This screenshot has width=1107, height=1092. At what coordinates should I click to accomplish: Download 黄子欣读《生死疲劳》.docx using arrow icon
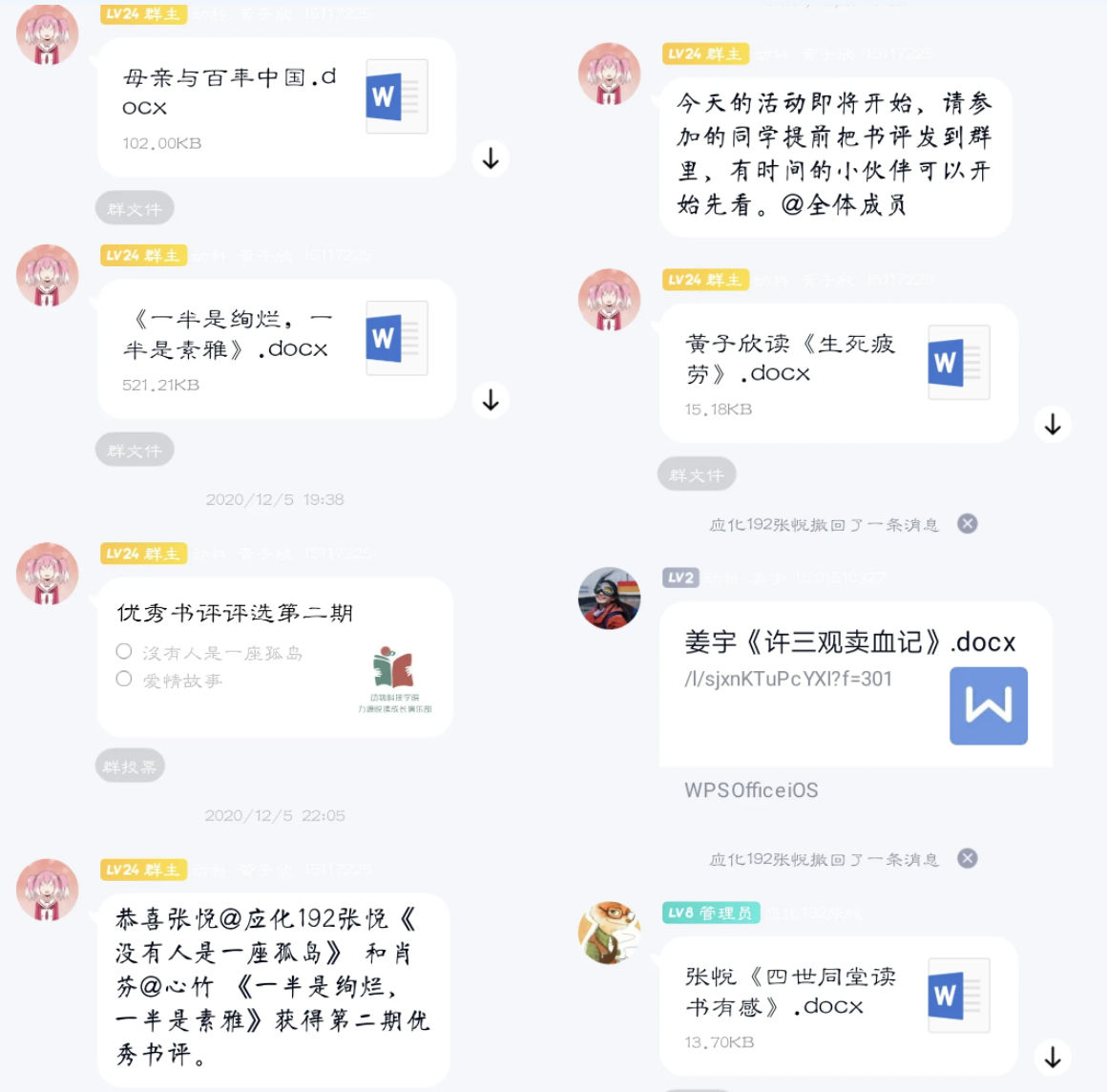(x=1053, y=425)
